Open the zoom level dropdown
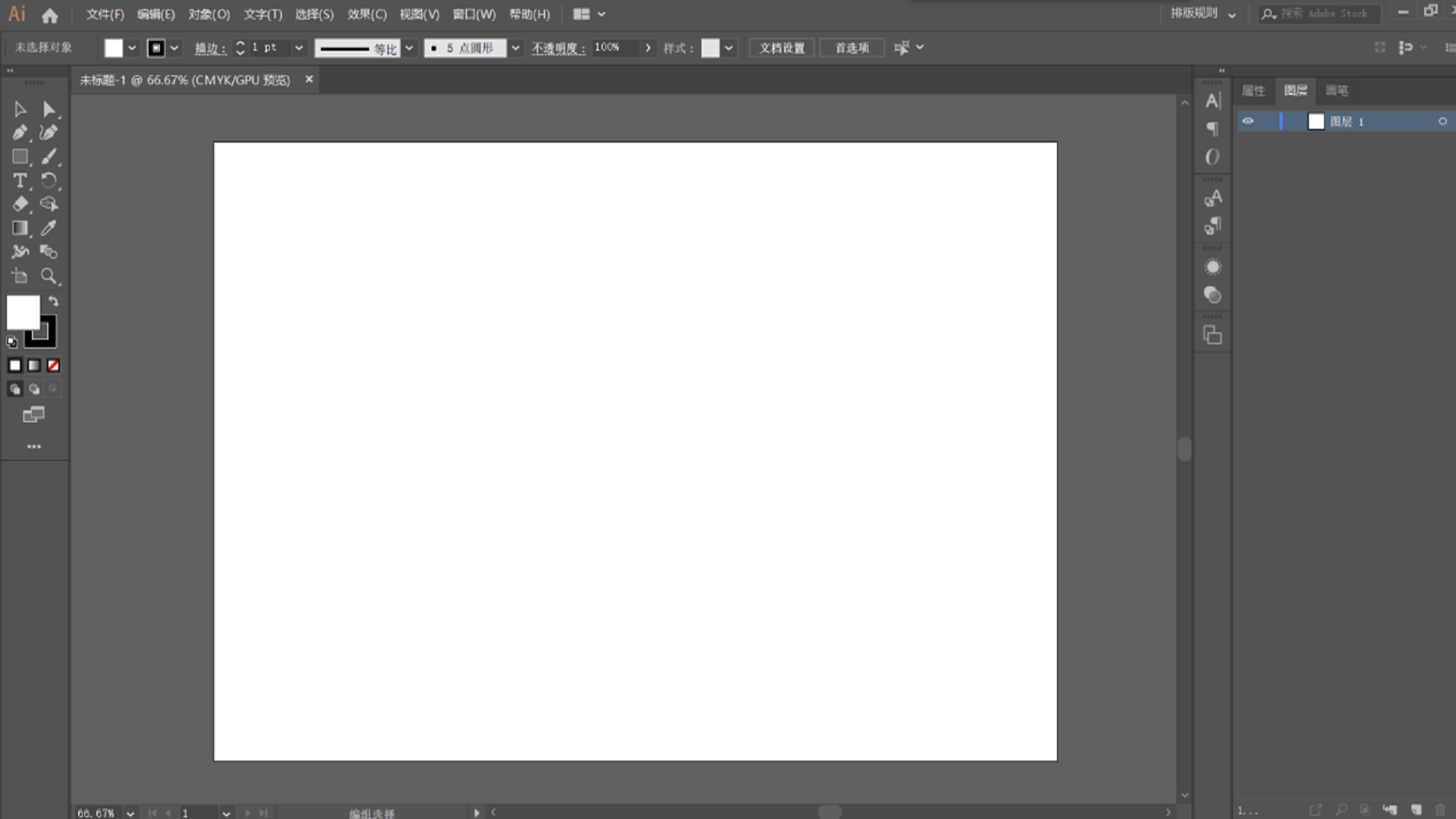The width and height of the screenshot is (1456, 819). (130, 813)
